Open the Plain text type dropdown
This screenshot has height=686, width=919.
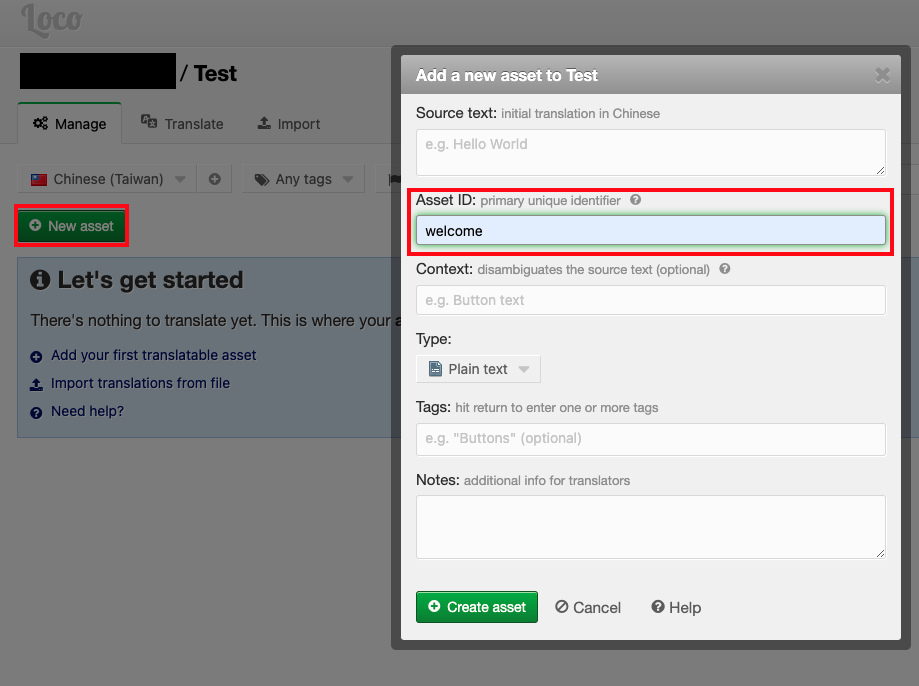pos(478,369)
